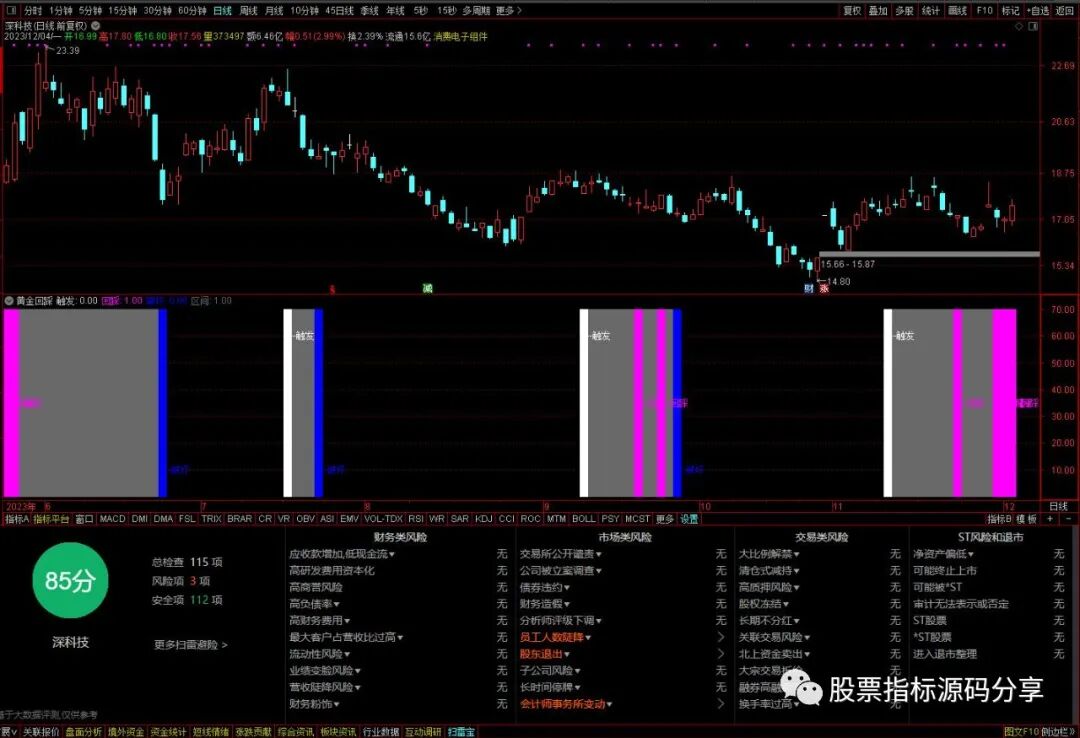Click the 触发 marker in September signal band
The width and height of the screenshot is (1080, 738).
coord(601,336)
